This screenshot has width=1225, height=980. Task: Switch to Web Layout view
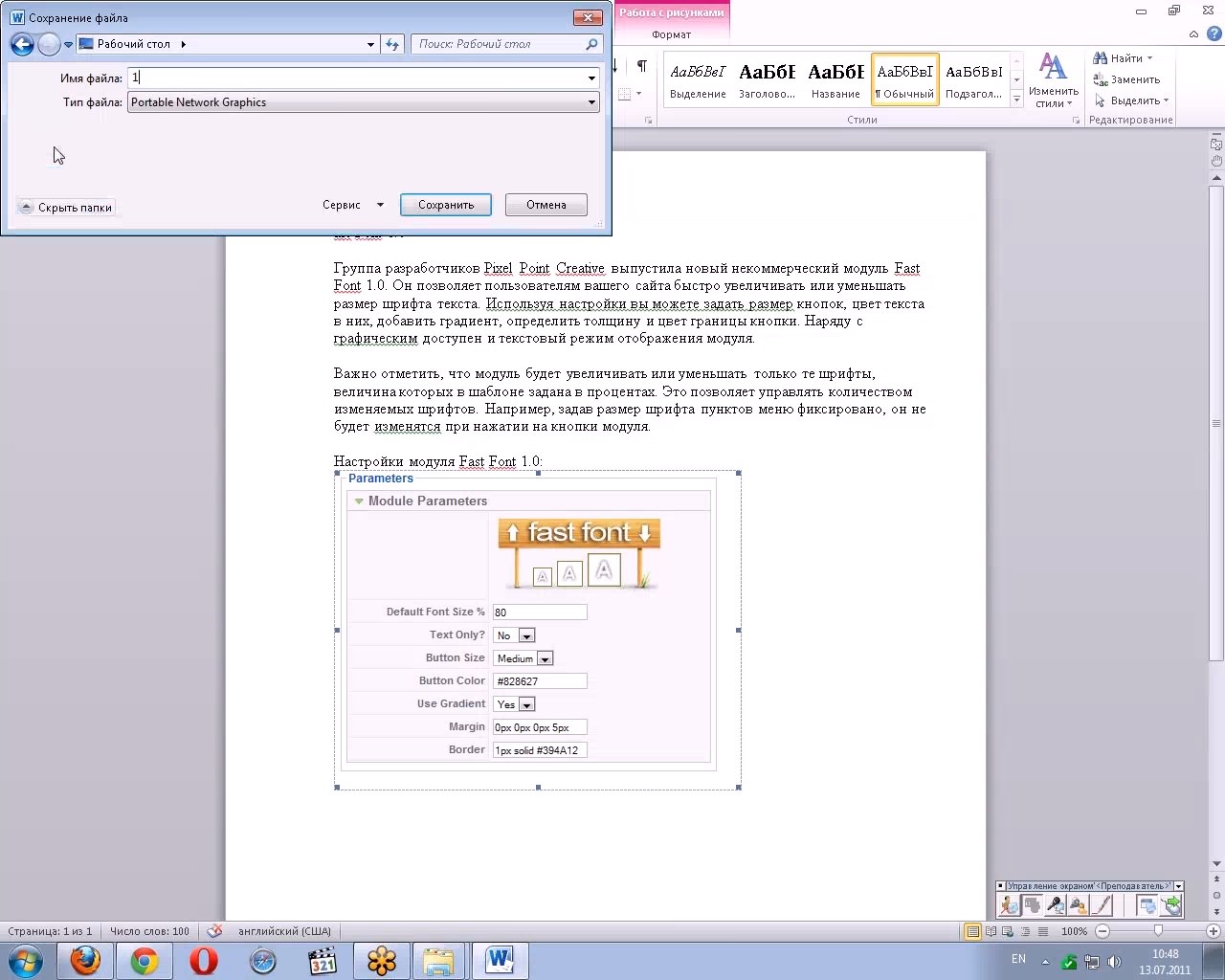click(x=1009, y=931)
